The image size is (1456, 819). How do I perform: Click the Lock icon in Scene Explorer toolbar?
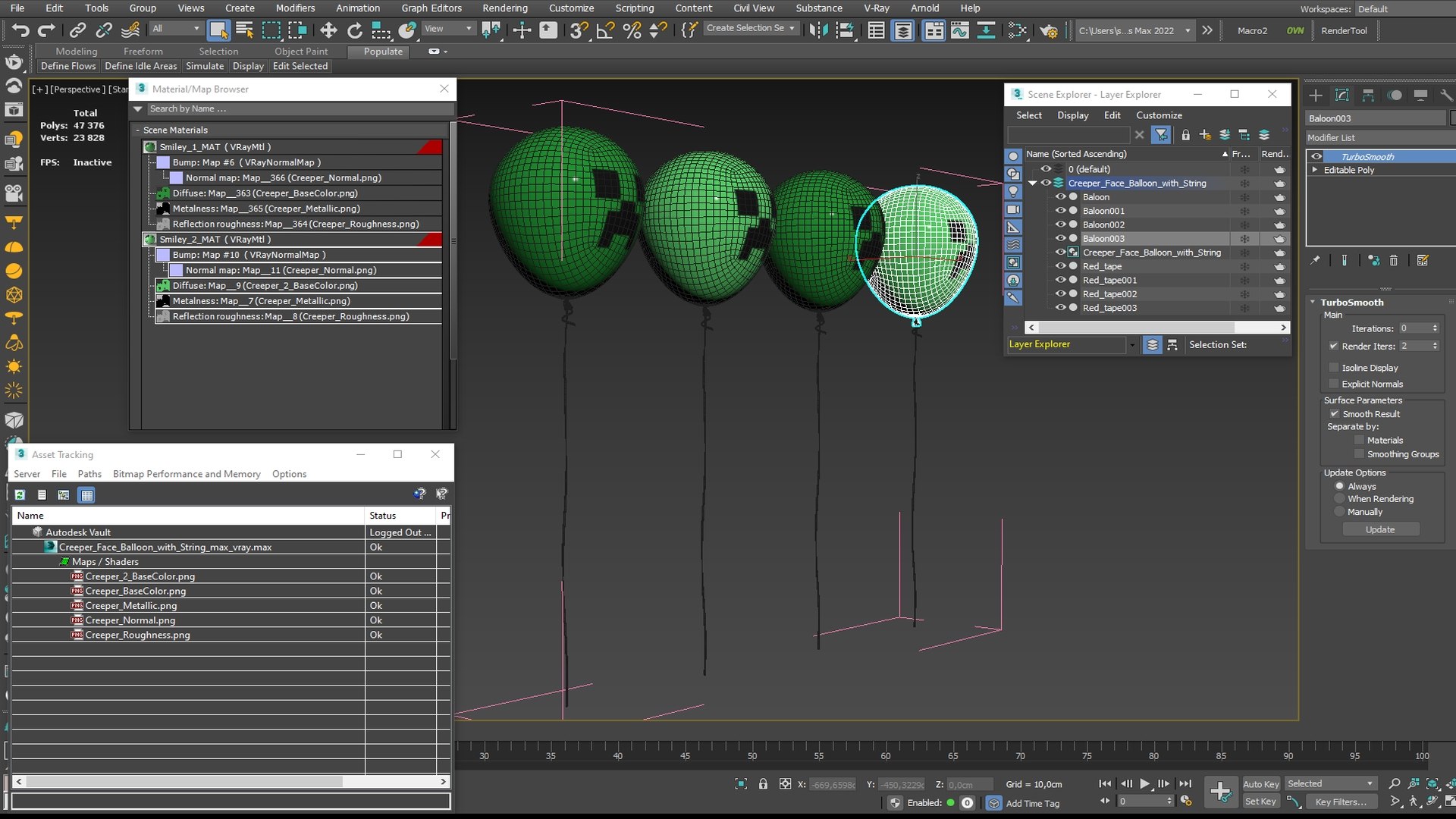click(x=1185, y=135)
